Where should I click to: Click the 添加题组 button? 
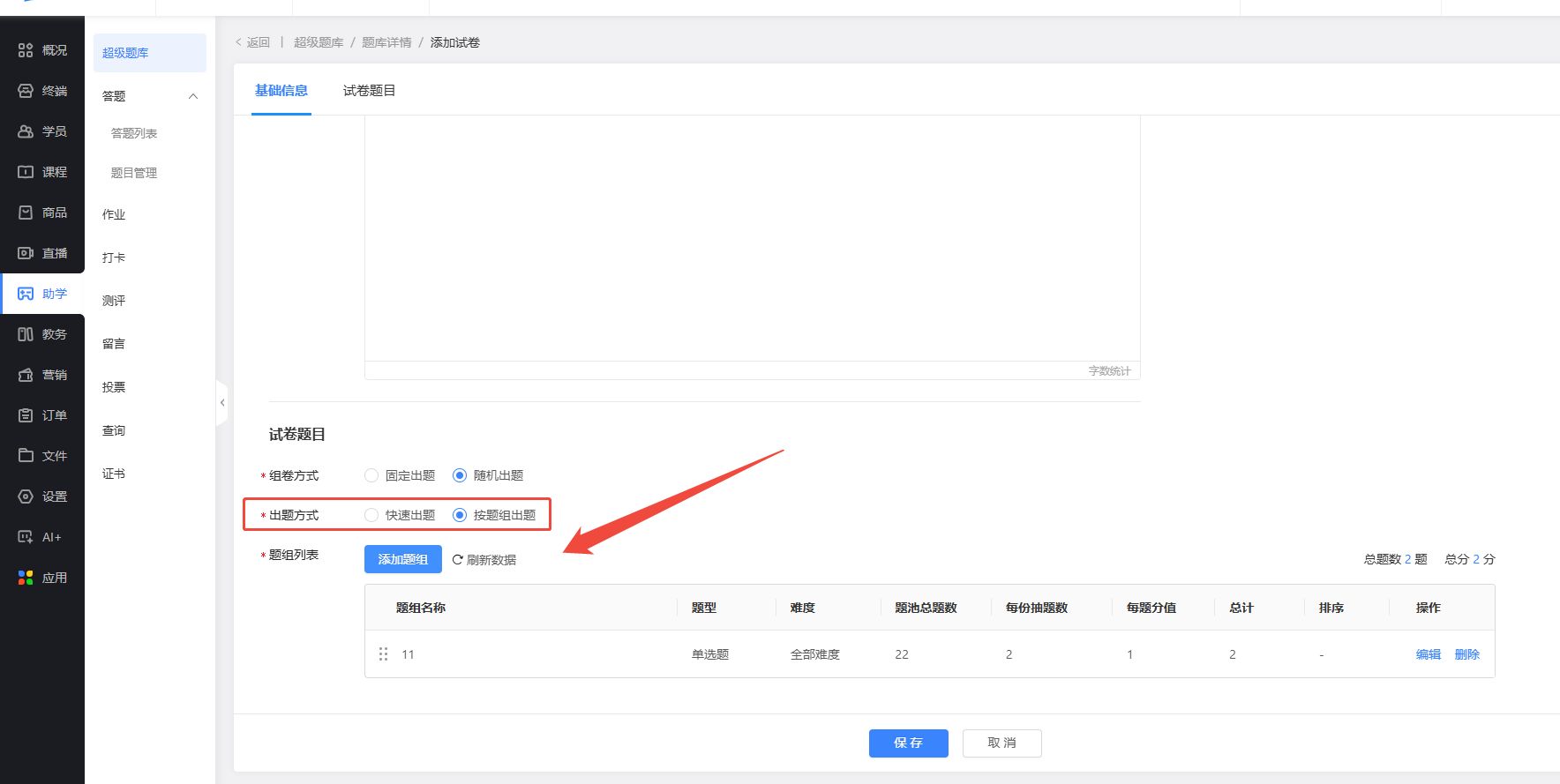point(403,559)
